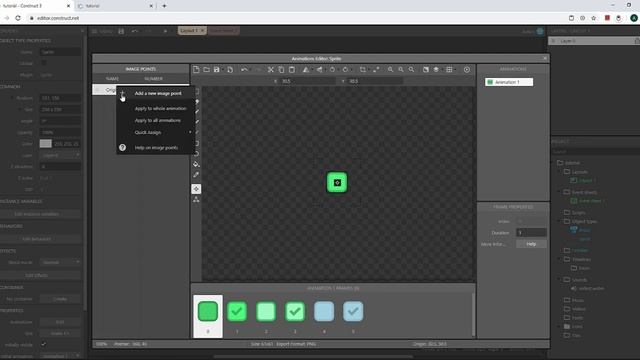Select the cut scissors icon
The height and width of the screenshot is (360, 640).
(271, 70)
